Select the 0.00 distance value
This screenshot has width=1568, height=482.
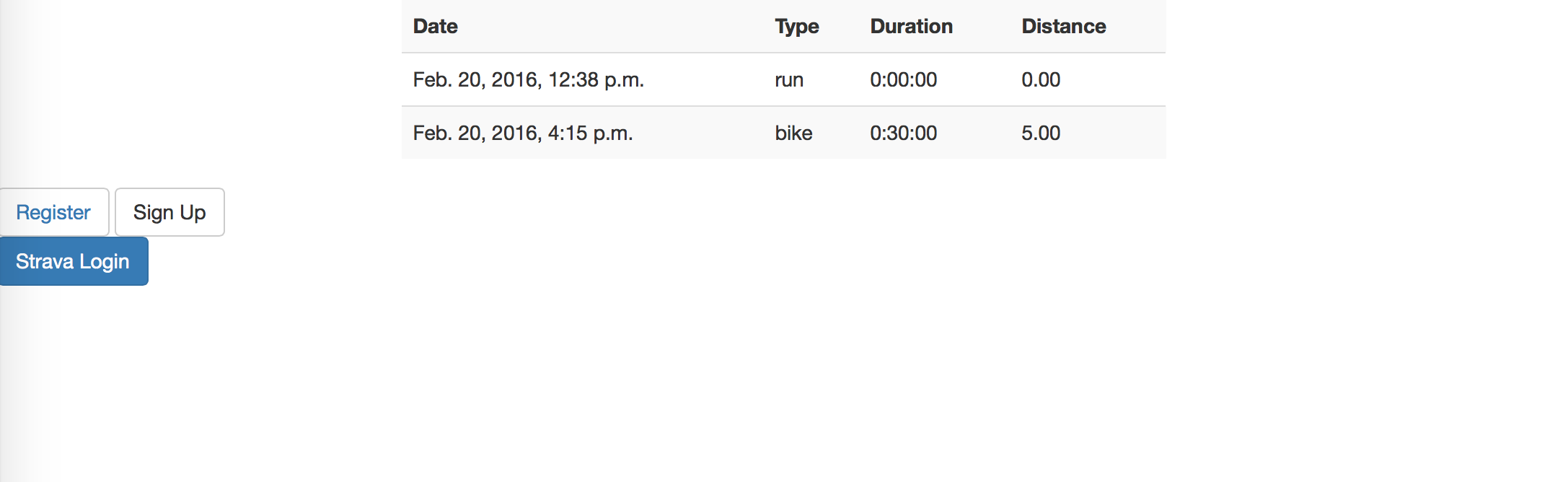coord(1041,80)
